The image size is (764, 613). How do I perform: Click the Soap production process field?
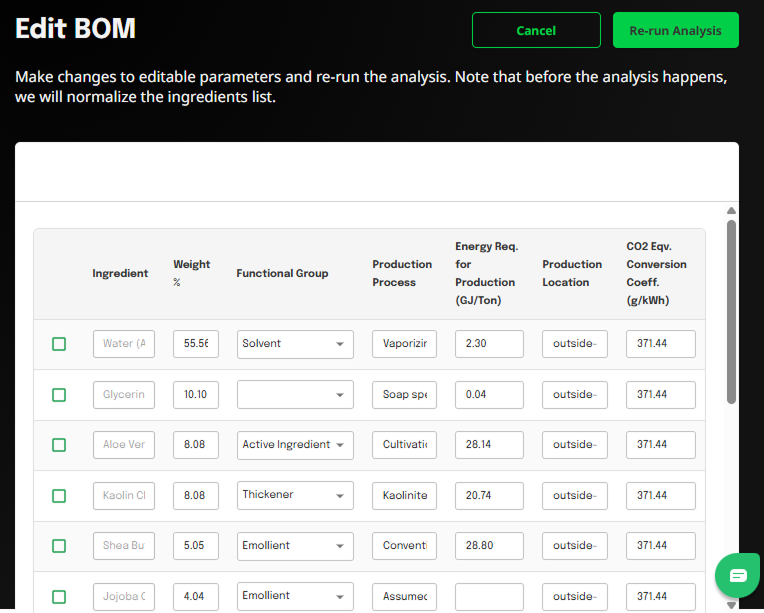[404, 395]
